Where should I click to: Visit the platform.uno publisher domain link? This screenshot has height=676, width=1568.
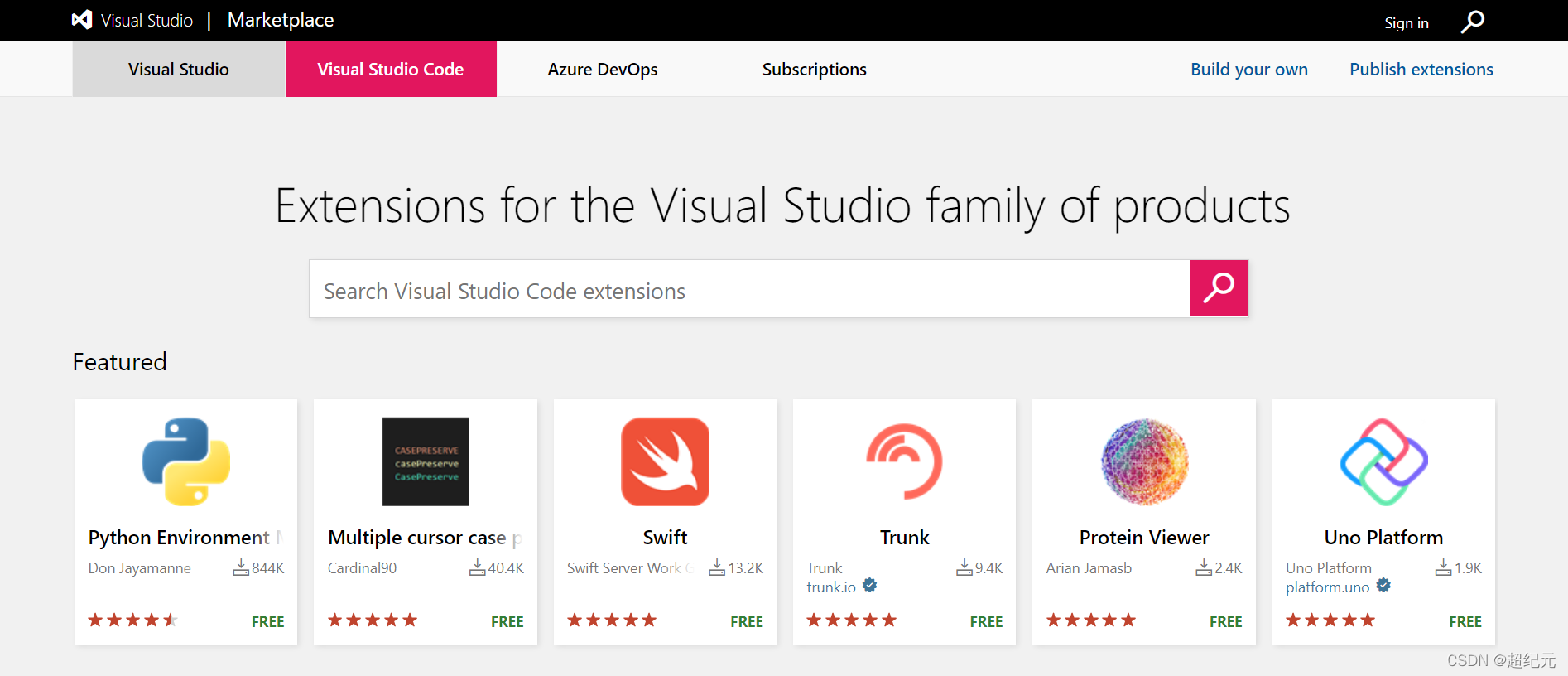pyautogui.click(x=1327, y=587)
